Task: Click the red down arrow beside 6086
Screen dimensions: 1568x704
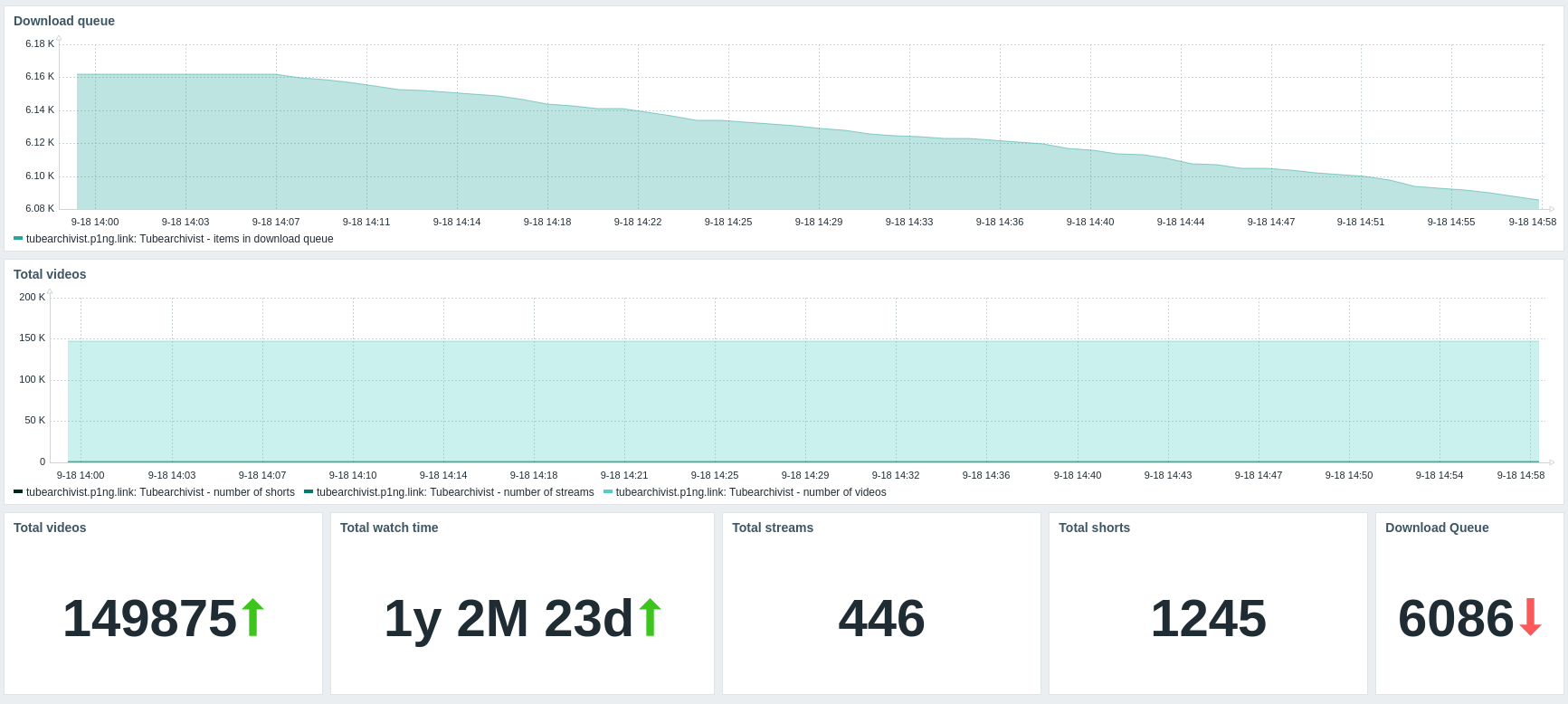Action: click(1530, 617)
